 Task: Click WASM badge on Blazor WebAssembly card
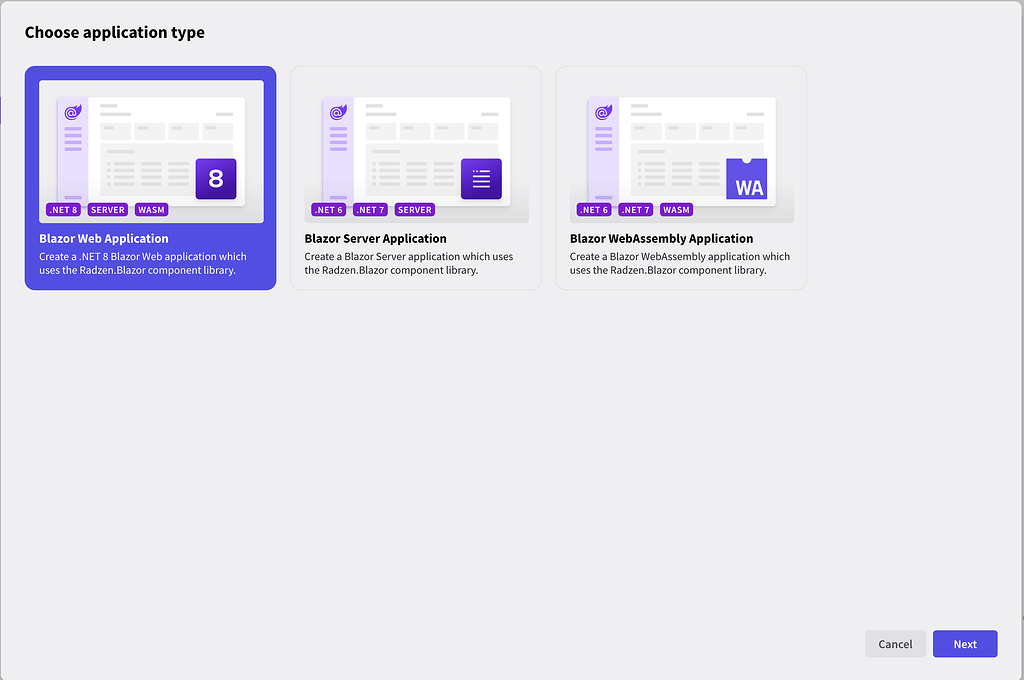(x=676, y=210)
